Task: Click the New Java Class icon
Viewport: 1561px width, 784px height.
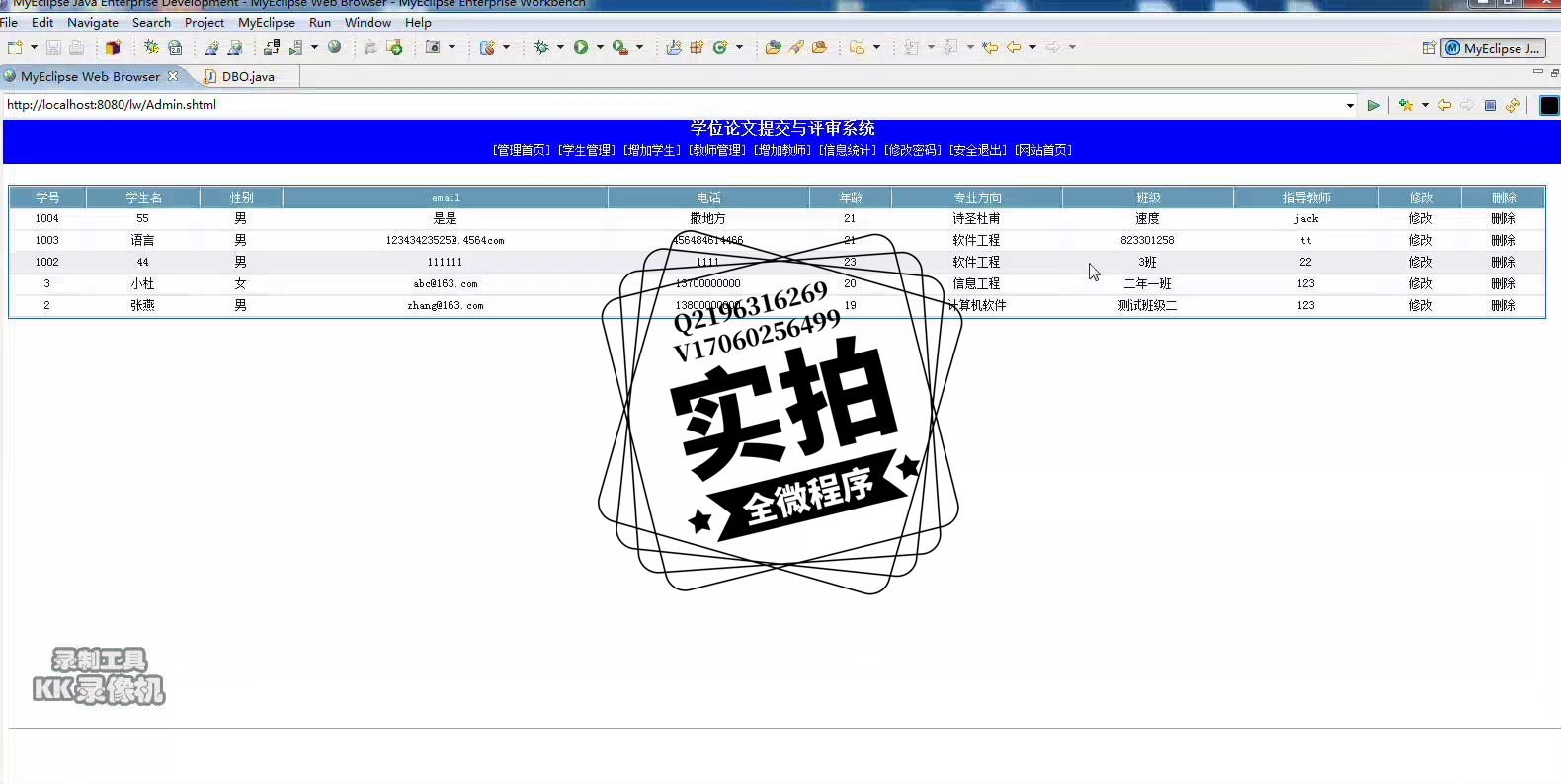Action: 720,47
